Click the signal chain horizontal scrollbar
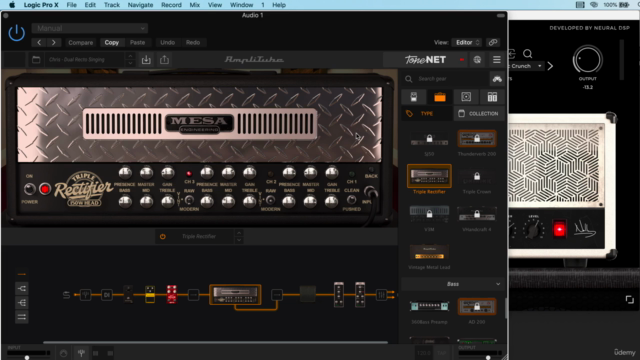 (x=216, y=342)
